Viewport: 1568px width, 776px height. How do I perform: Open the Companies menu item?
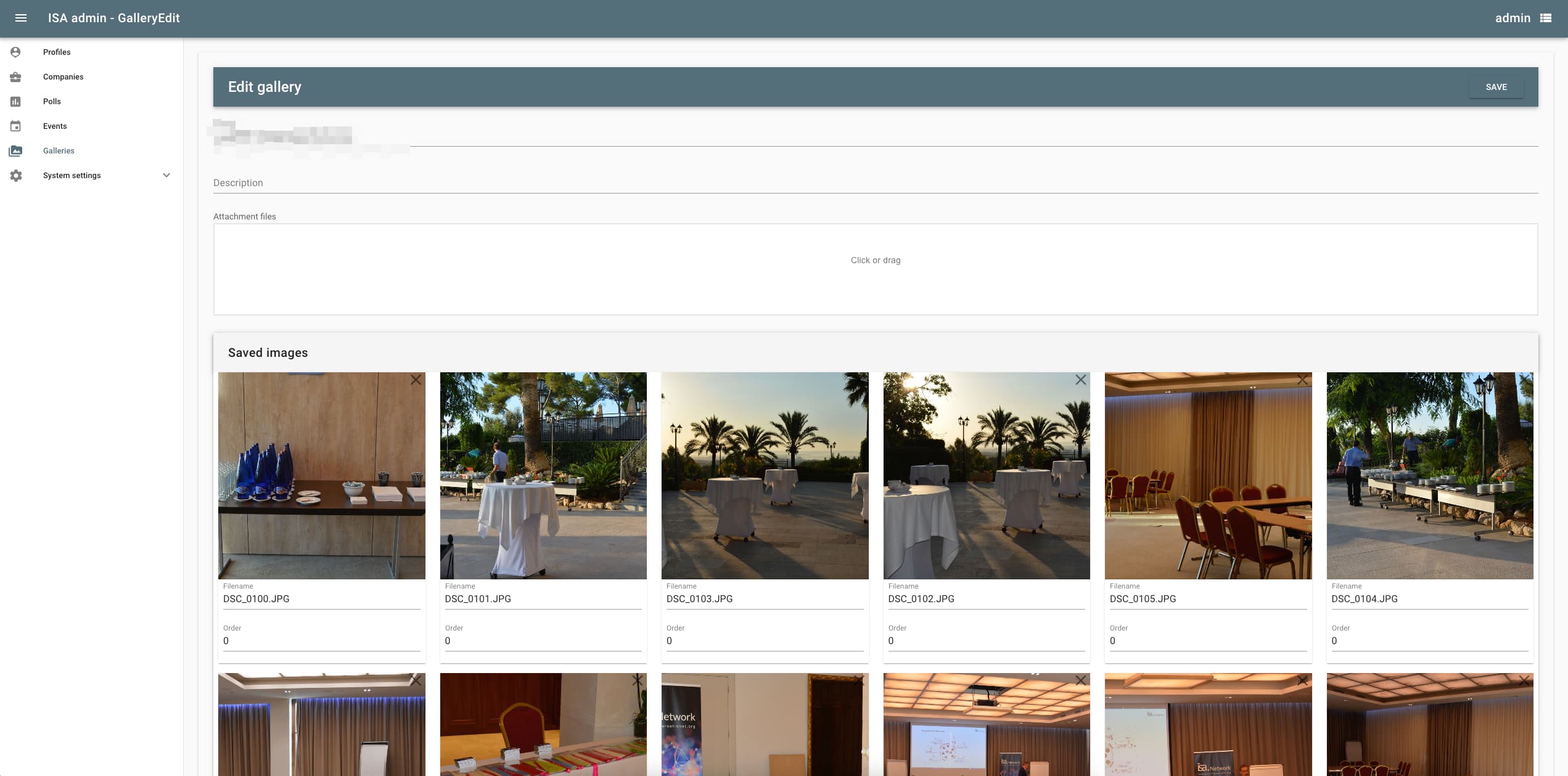pyautogui.click(x=63, y=76)
